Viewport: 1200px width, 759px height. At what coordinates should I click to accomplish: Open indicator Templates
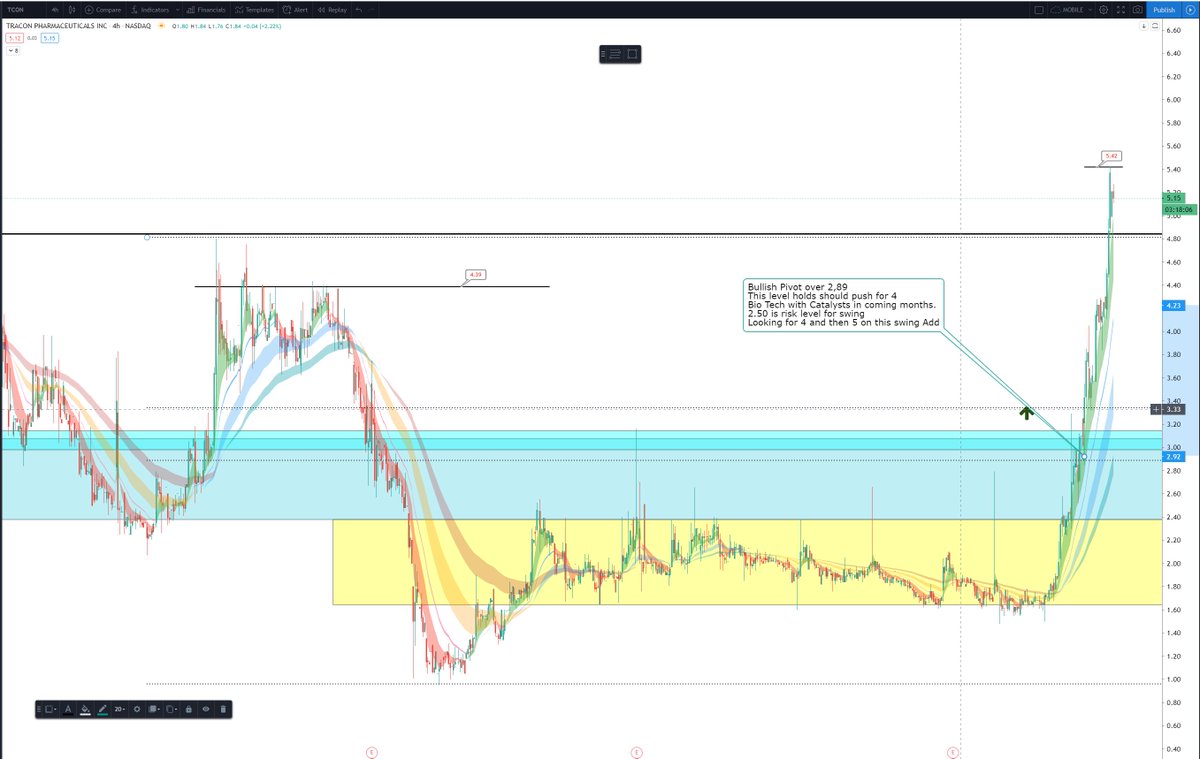point(255,9)
